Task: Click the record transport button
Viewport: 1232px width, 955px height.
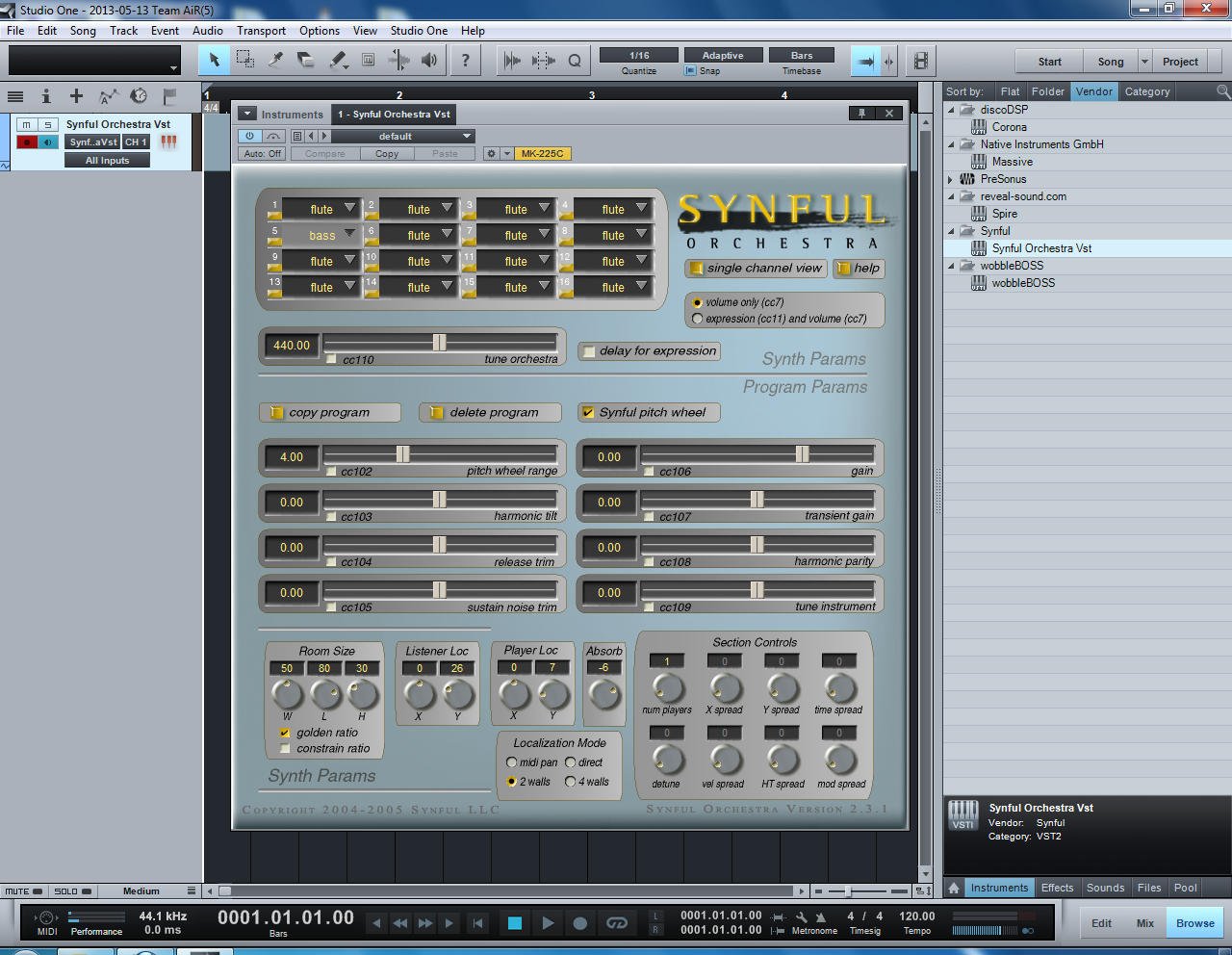Action: [x=580, y=923]
